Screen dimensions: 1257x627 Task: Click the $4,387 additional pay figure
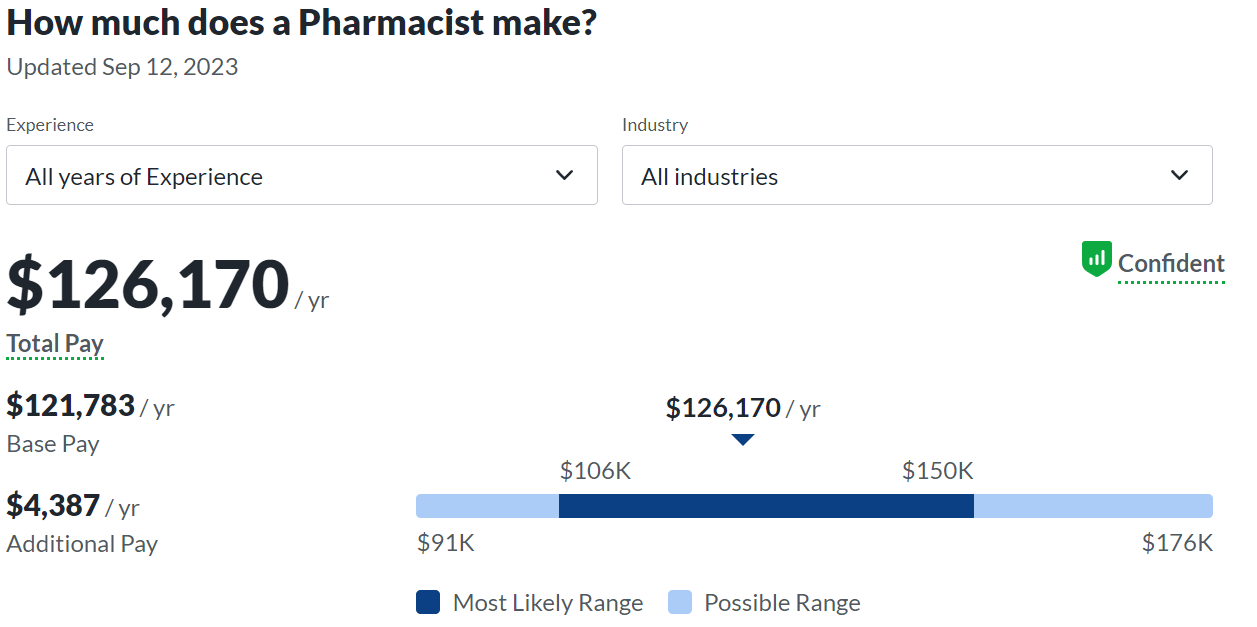[53, 506]
